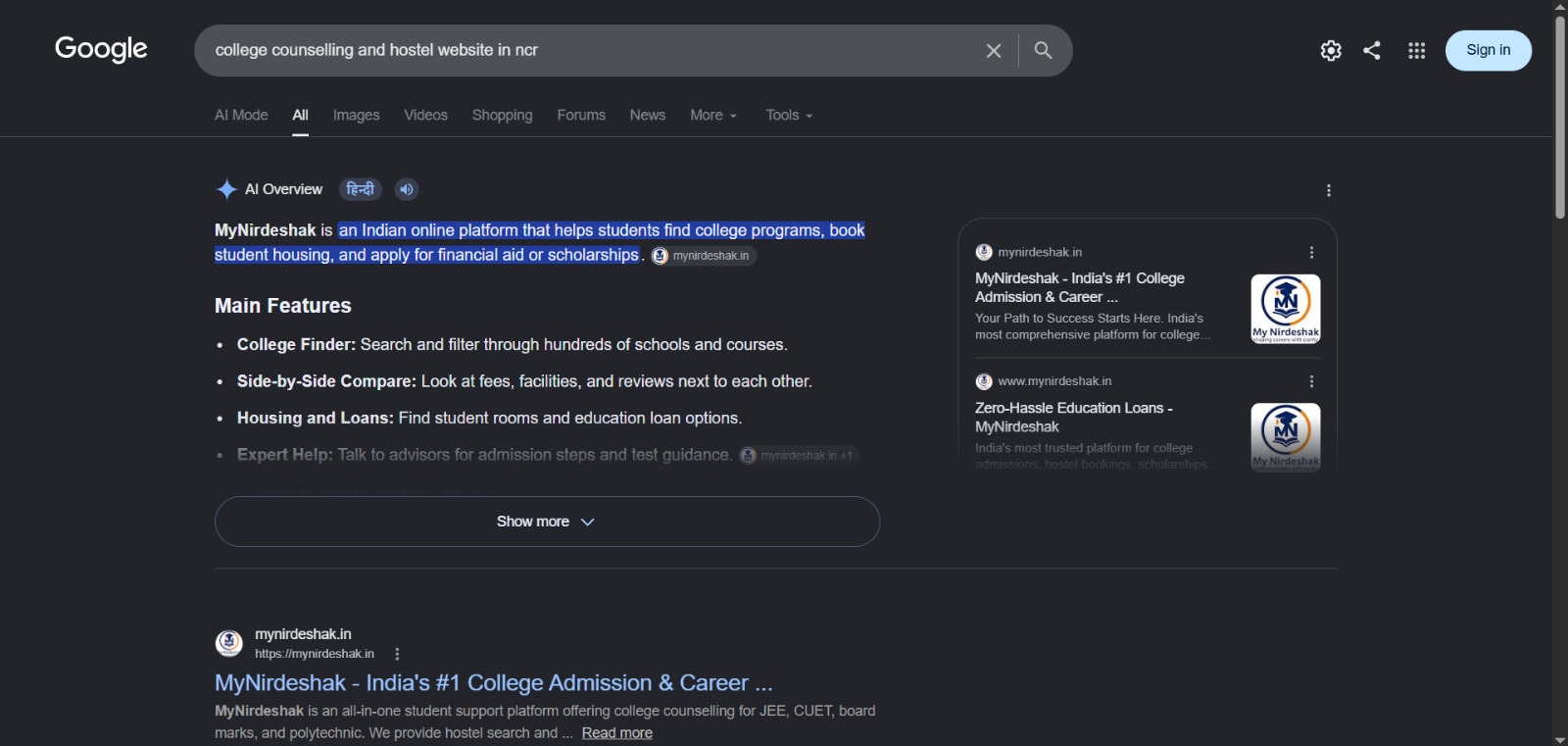Click the Expert Help bullet text

pyautogui.click(x=484, y=455)
